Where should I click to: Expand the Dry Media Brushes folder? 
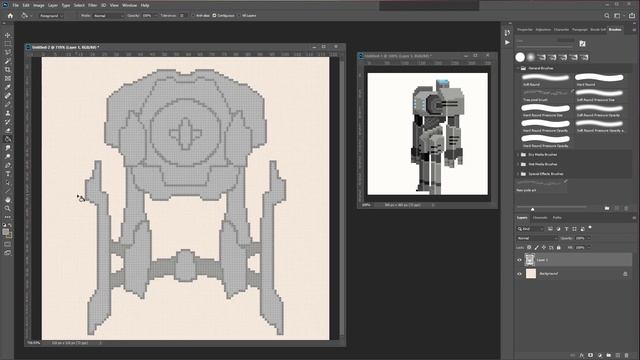point(518,155)
